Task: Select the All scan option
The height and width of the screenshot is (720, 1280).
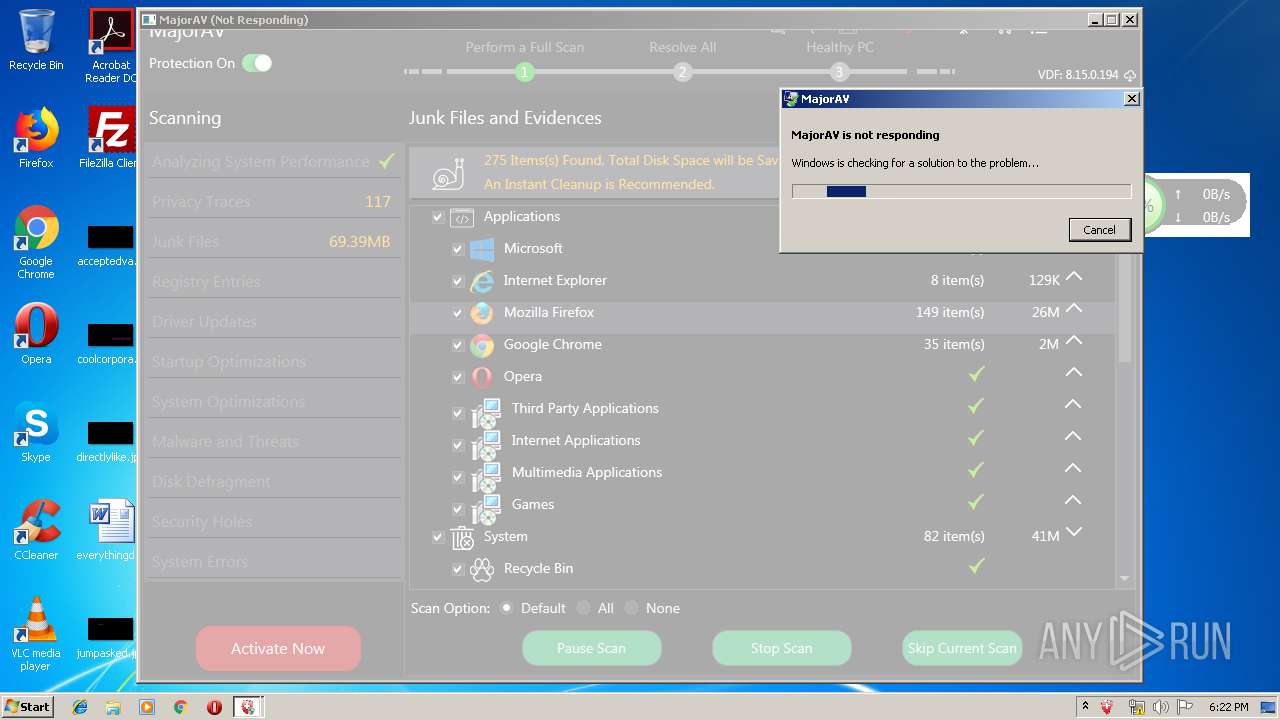Action: point(583,608)
